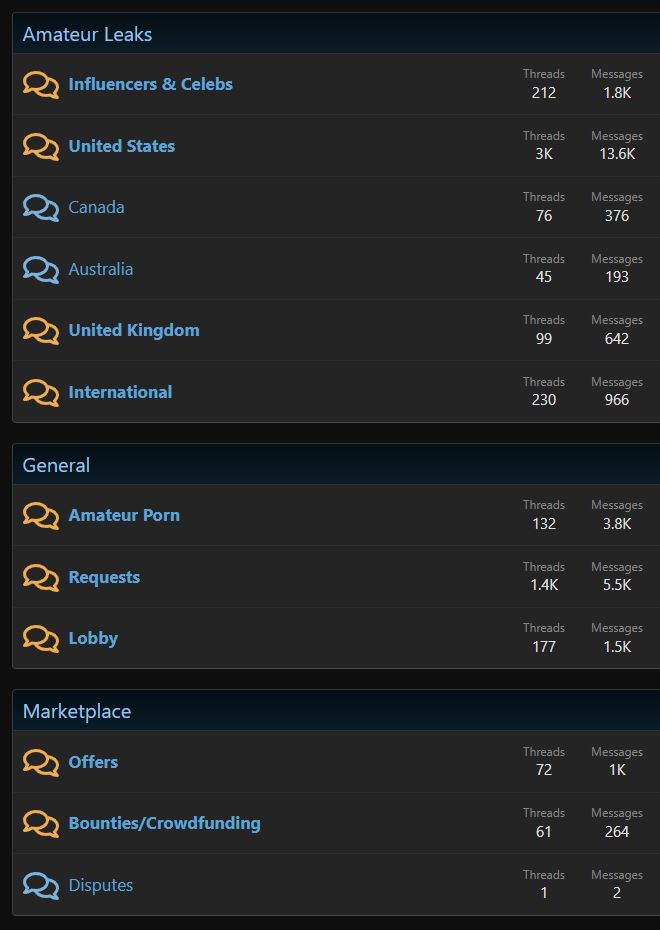The width and height of the screenshot is (660, 930).
Task: Click the United Kingdom forum chat icon
Action: [x=41, y=331]
